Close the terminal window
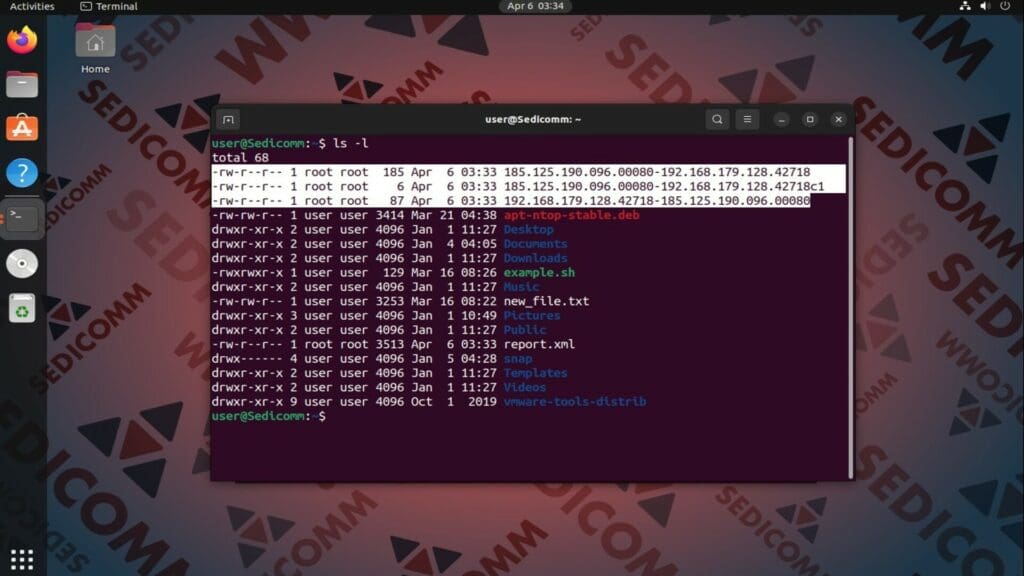The image size is (1024, 576). click(839, 120)
